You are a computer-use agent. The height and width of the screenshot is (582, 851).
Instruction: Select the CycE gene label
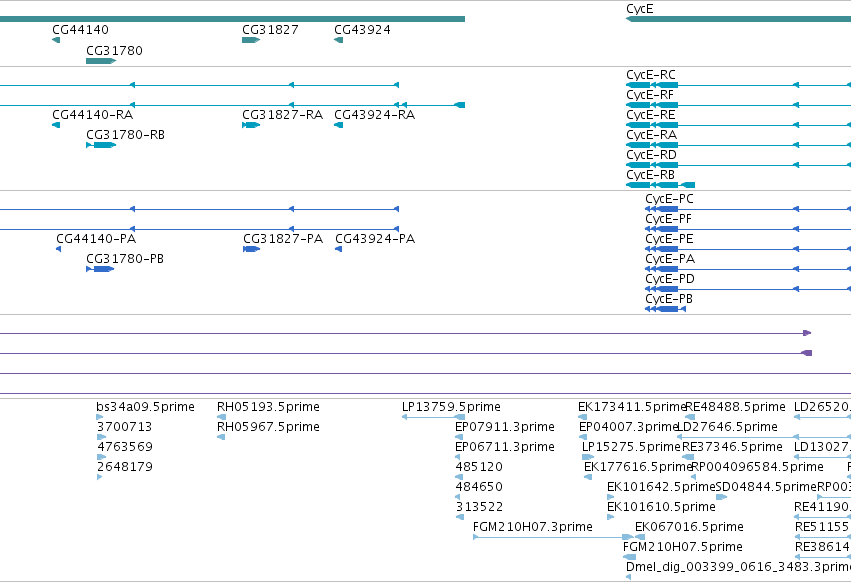pyautogui.click(x=640, y=9)
